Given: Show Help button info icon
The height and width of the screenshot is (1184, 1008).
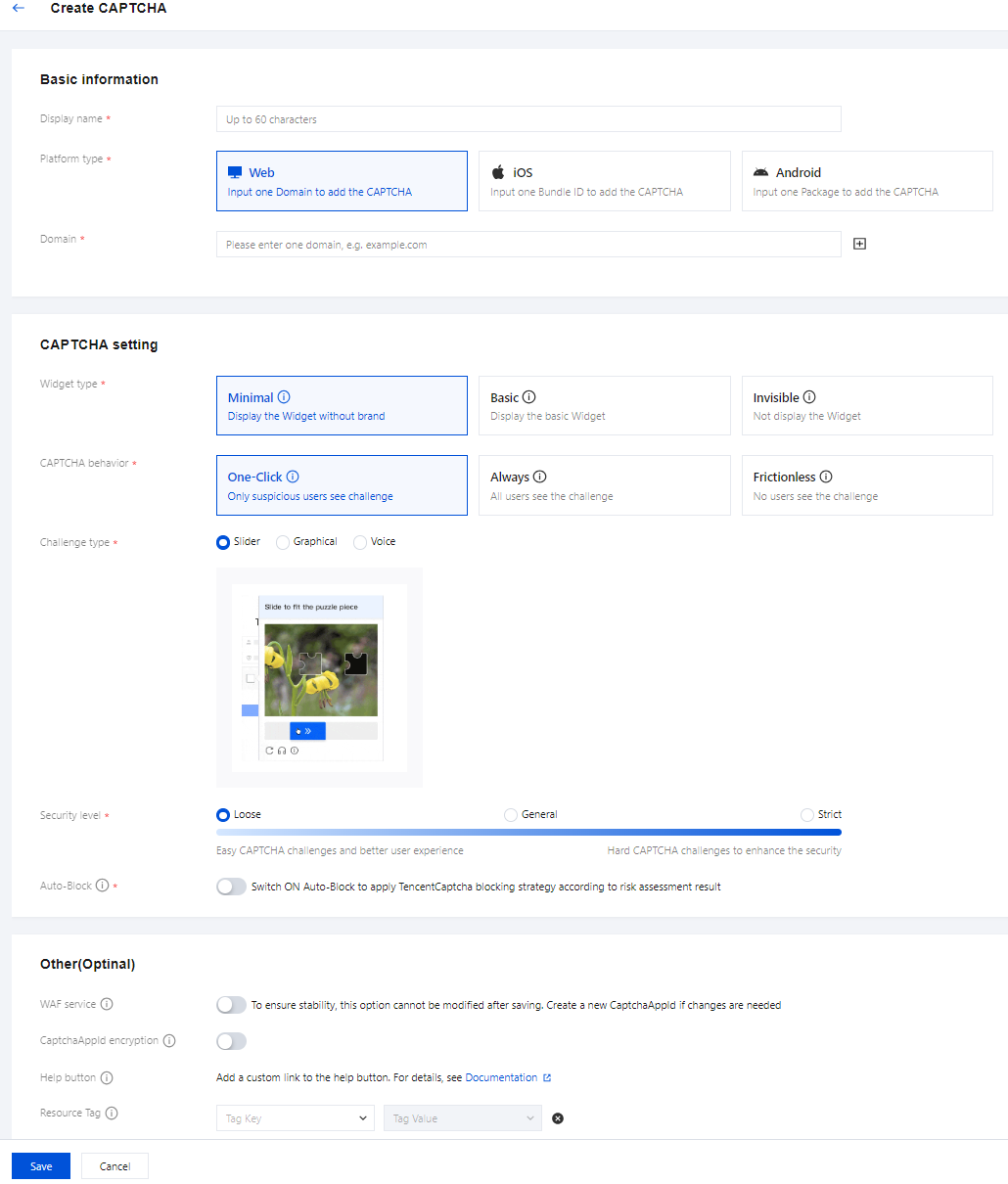Looking at the screenshot, I should (107, 1077).
